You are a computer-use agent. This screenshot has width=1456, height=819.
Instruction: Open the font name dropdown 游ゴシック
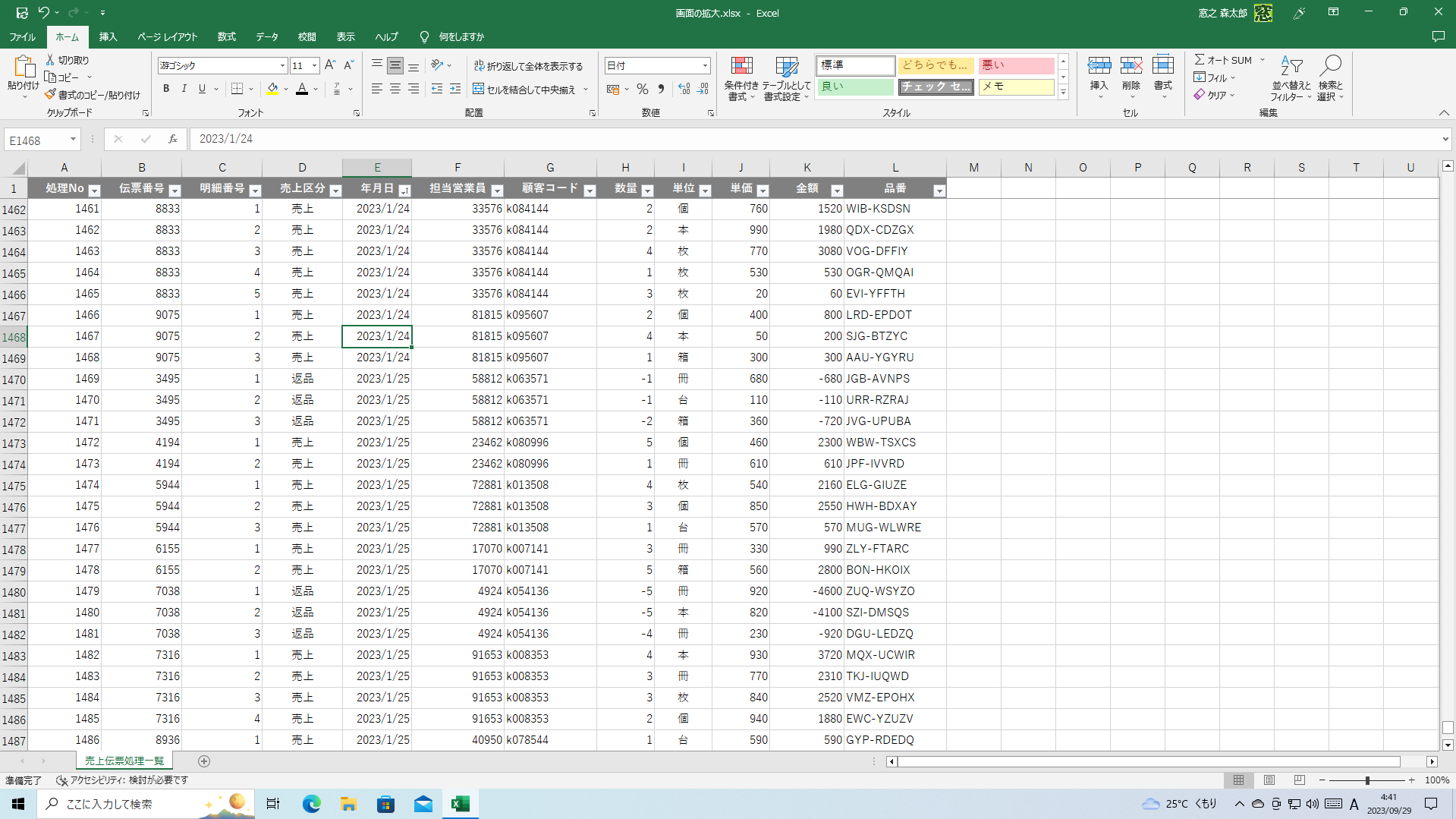(x=282, y=65)
